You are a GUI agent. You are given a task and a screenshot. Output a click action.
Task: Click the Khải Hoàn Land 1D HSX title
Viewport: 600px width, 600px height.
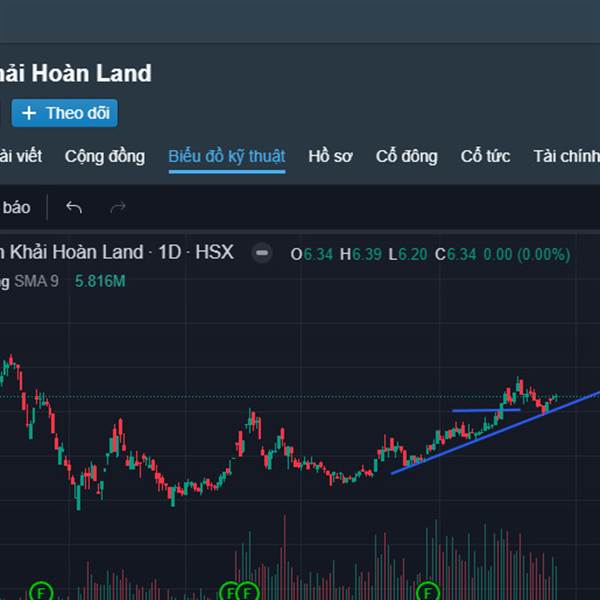[117, 253]
